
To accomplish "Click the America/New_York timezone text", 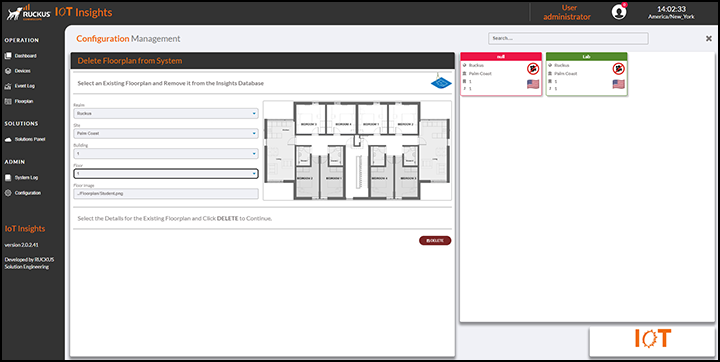I will pos(671,17).
